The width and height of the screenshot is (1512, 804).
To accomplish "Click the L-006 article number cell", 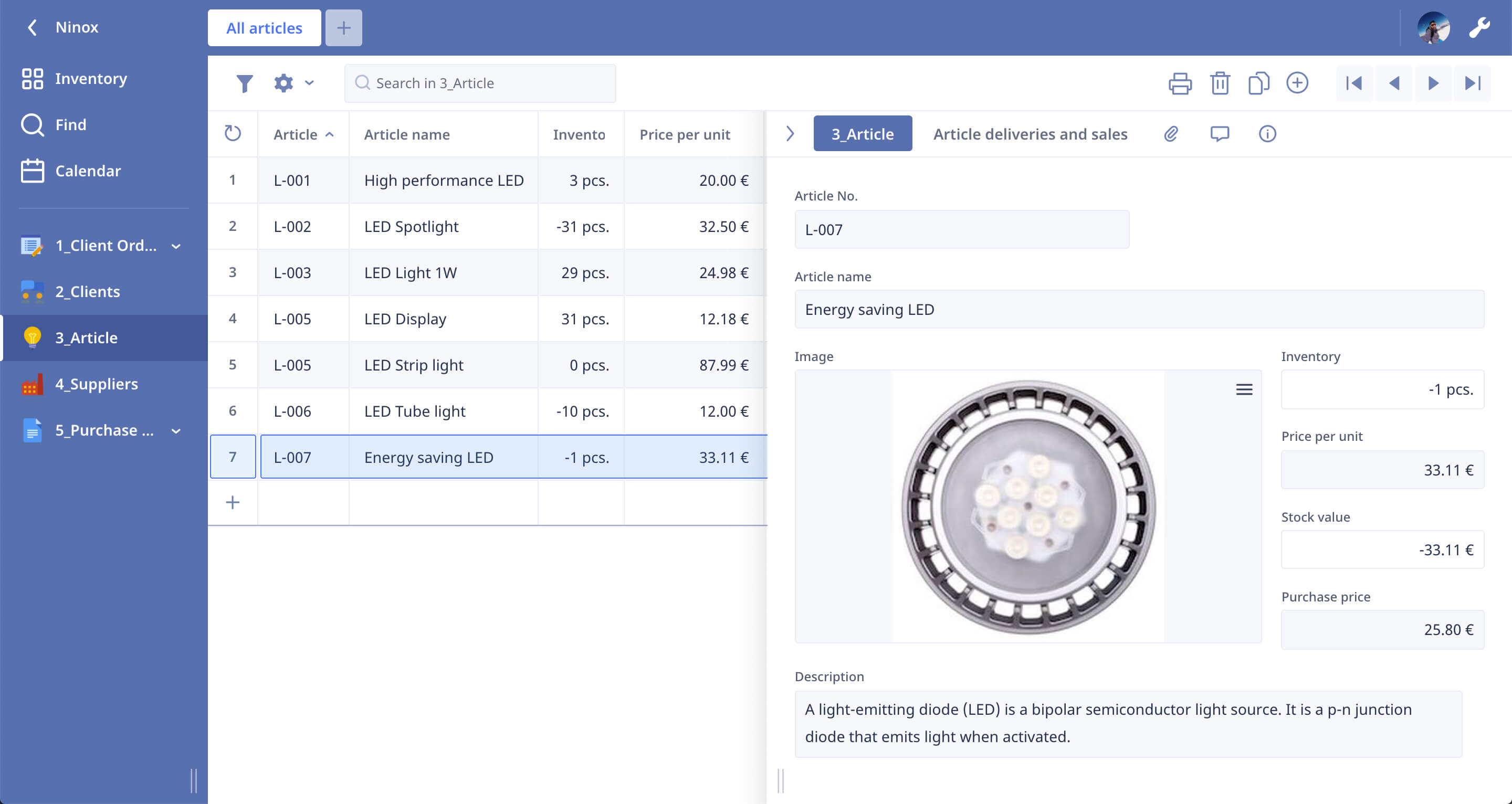I will [x=303, y=411].
